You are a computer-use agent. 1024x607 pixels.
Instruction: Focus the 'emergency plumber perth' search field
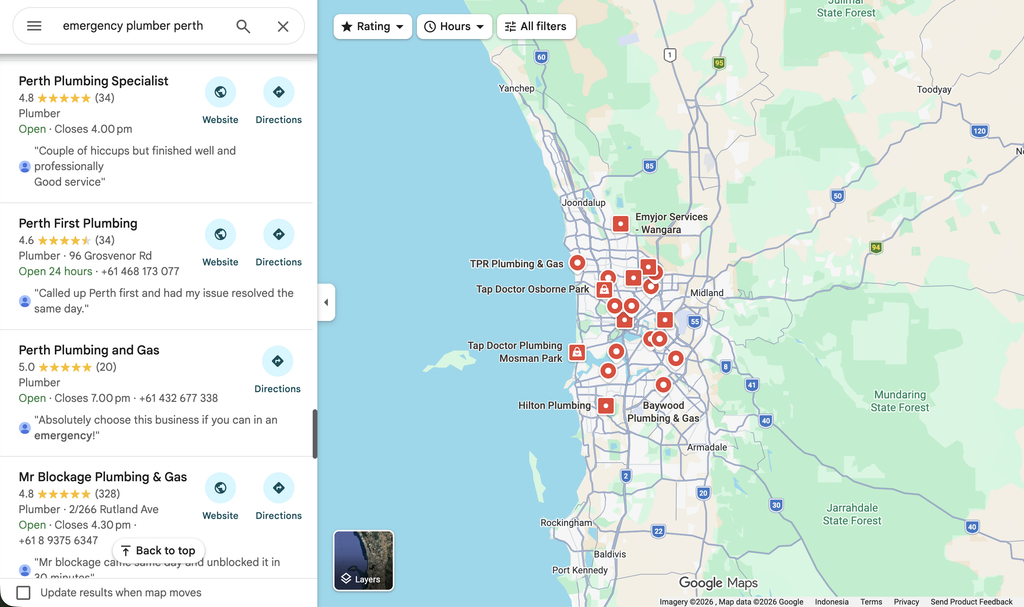[x=133, y=26]
